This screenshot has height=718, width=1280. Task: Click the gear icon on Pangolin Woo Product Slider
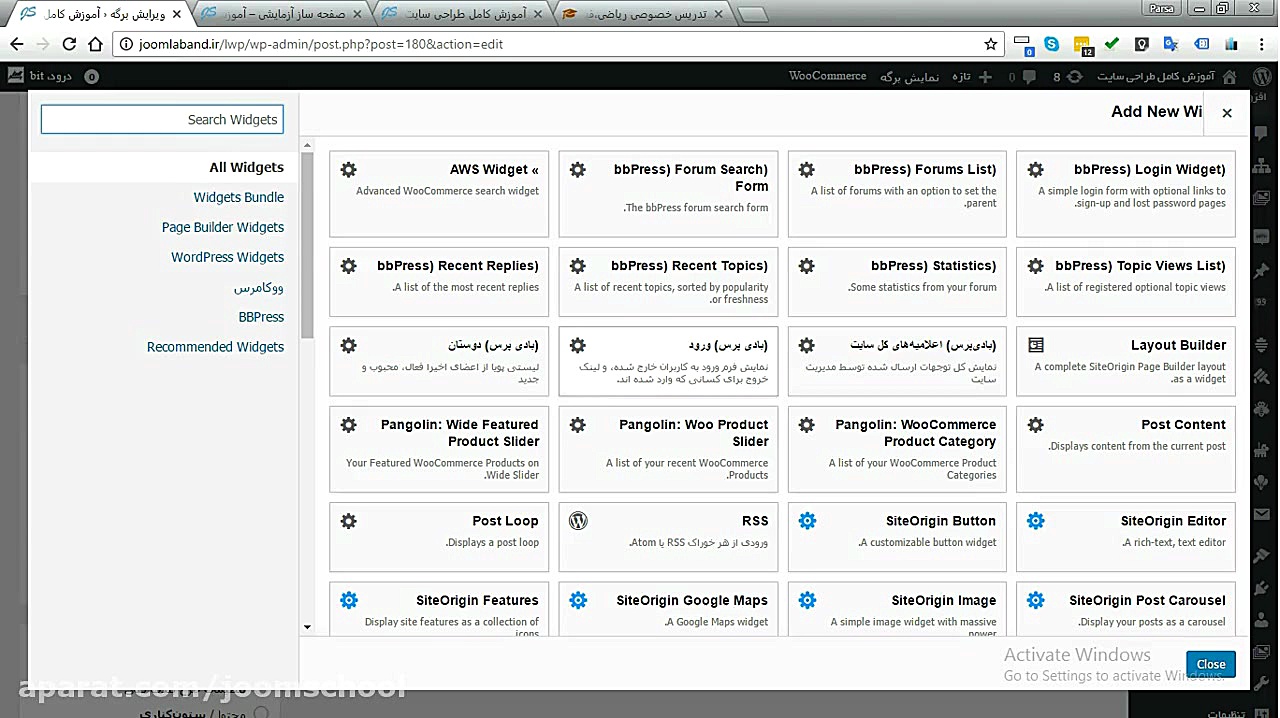578,425
